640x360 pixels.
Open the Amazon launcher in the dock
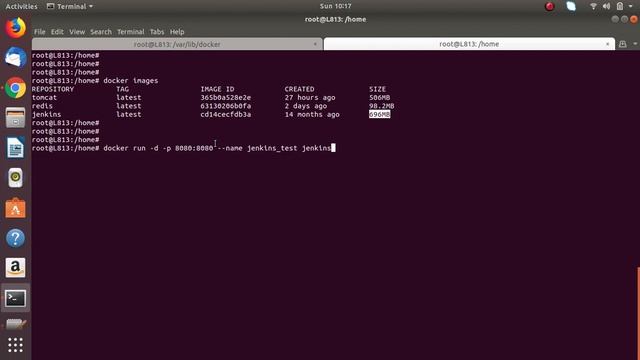[16, 268]
